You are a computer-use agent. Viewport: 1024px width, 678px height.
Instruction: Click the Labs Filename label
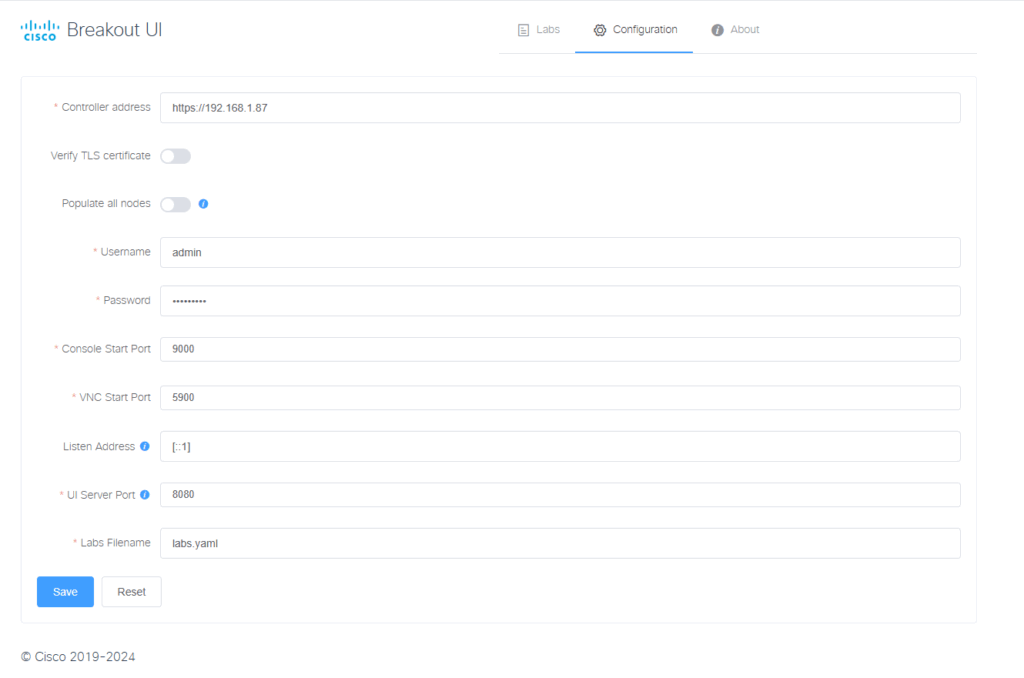point(115,542)
